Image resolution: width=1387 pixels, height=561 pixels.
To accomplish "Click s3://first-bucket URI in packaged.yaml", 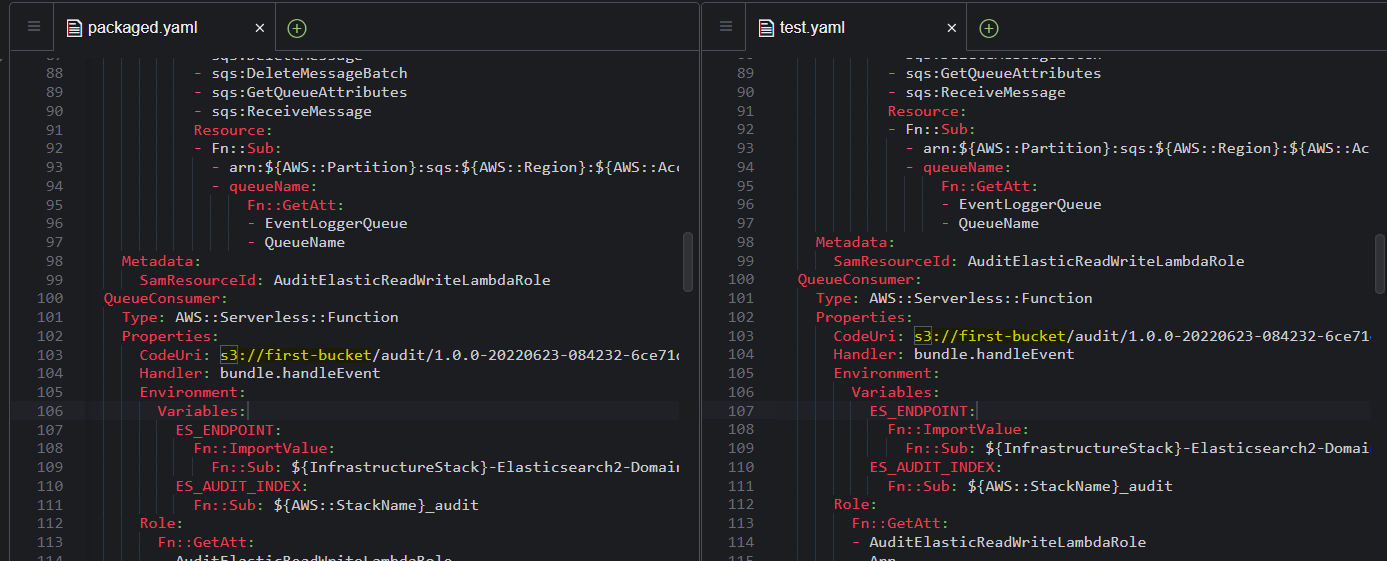I will [296, 355].
